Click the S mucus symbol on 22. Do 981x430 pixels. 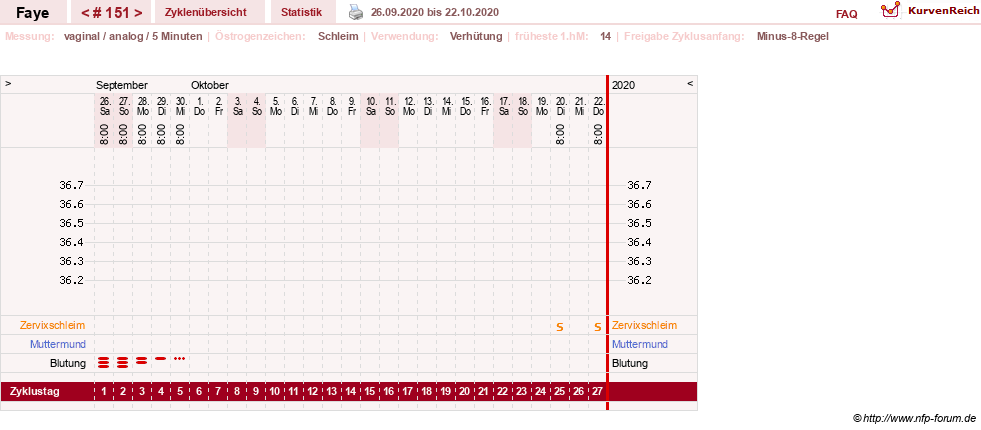[x=597, y=327]
